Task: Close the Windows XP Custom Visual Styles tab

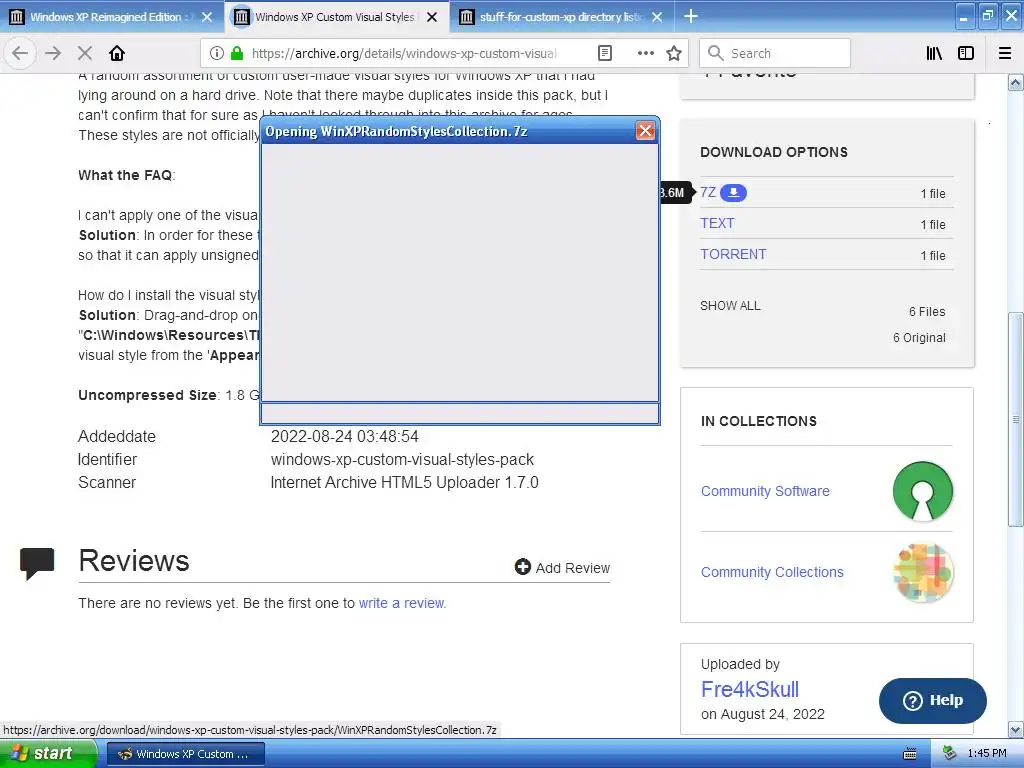Action: coord(432,17)
